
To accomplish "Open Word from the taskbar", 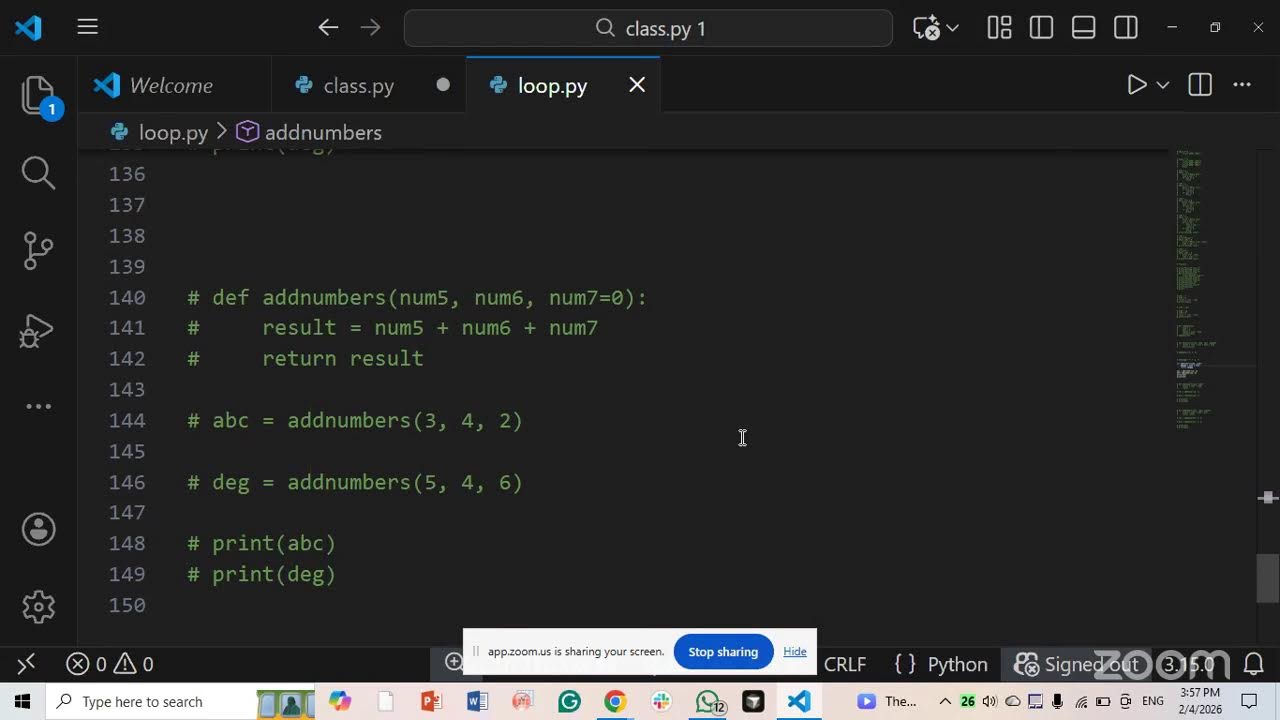I will (x=477, y=702).
